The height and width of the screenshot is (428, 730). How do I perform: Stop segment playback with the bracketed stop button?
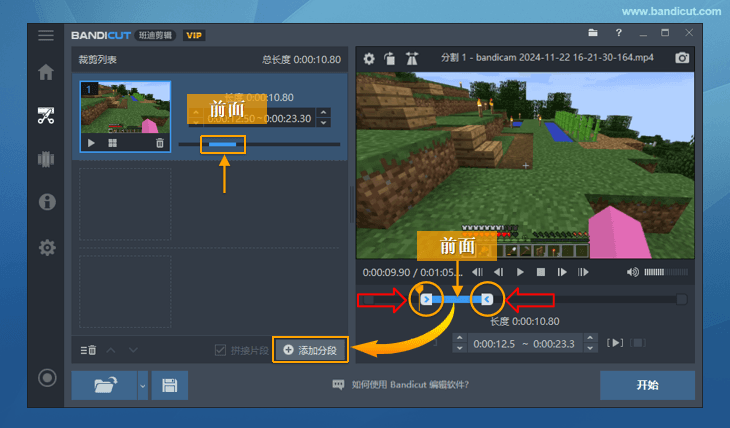click(638, 343)
